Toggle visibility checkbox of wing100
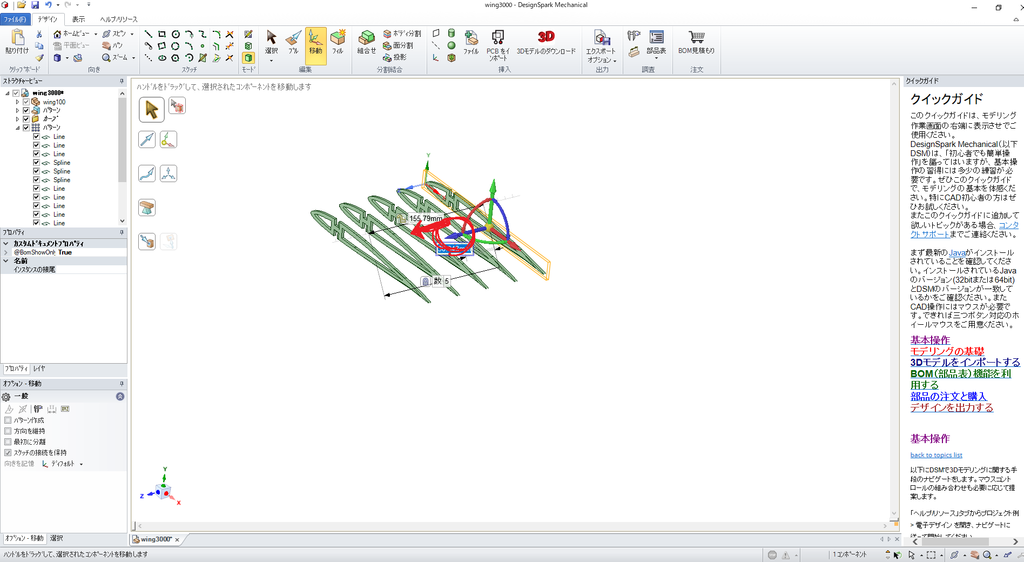 click(x=26, y=102)
